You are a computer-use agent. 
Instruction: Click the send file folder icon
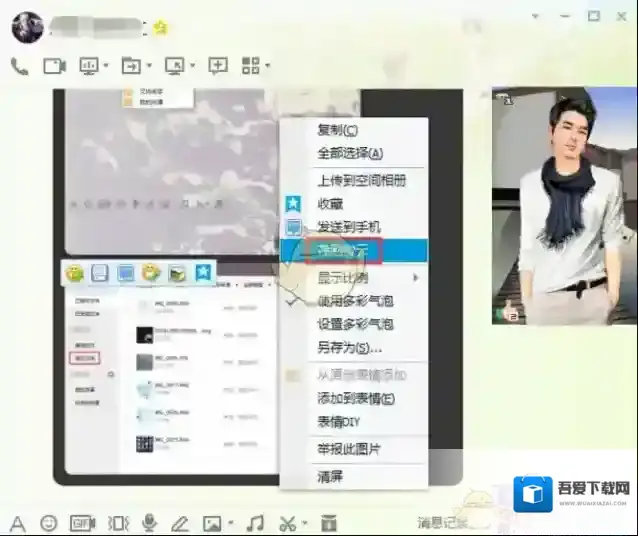coord(131,66)
